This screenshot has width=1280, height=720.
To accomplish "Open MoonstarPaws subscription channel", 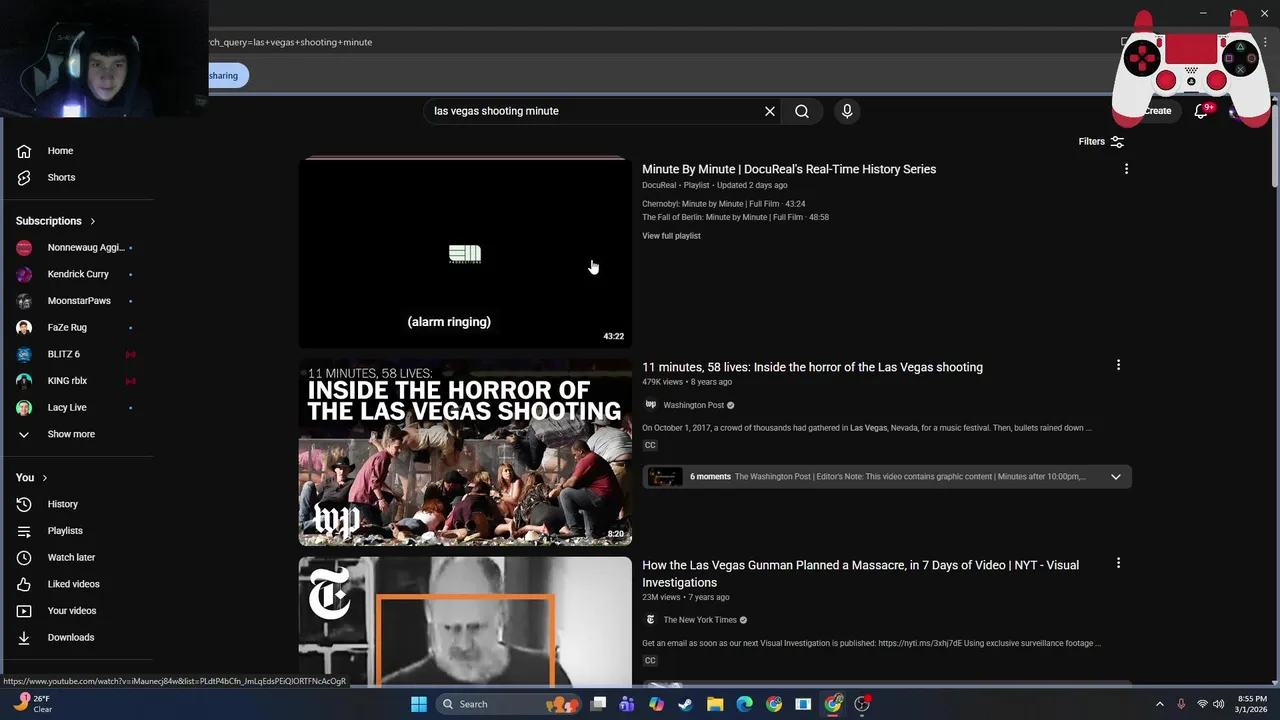I will point(78,301).
